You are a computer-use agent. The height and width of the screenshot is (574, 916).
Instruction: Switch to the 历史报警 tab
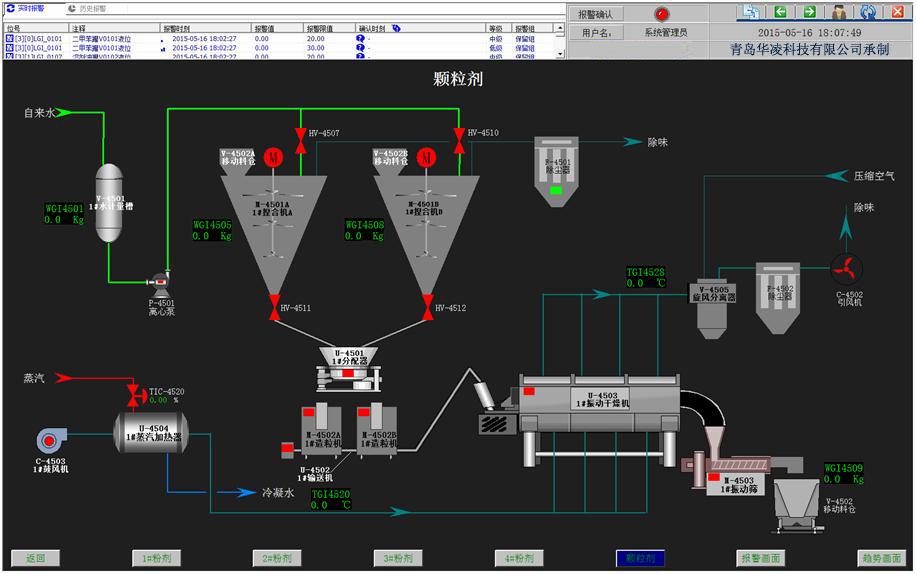coord(88,9)
